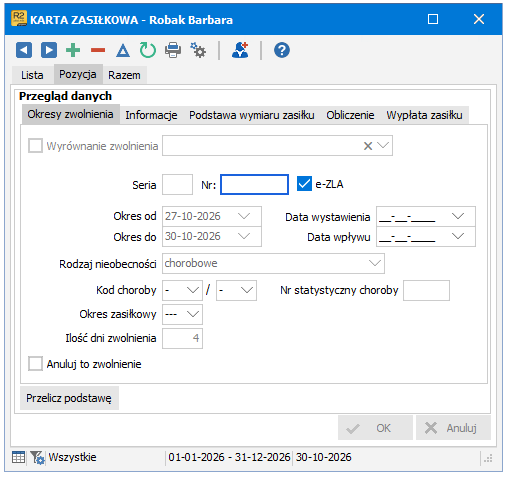The width and height of the screenshot is (507, 477).
Task: Click the Przelicz podstawę button
Action: tap(69, 398)
